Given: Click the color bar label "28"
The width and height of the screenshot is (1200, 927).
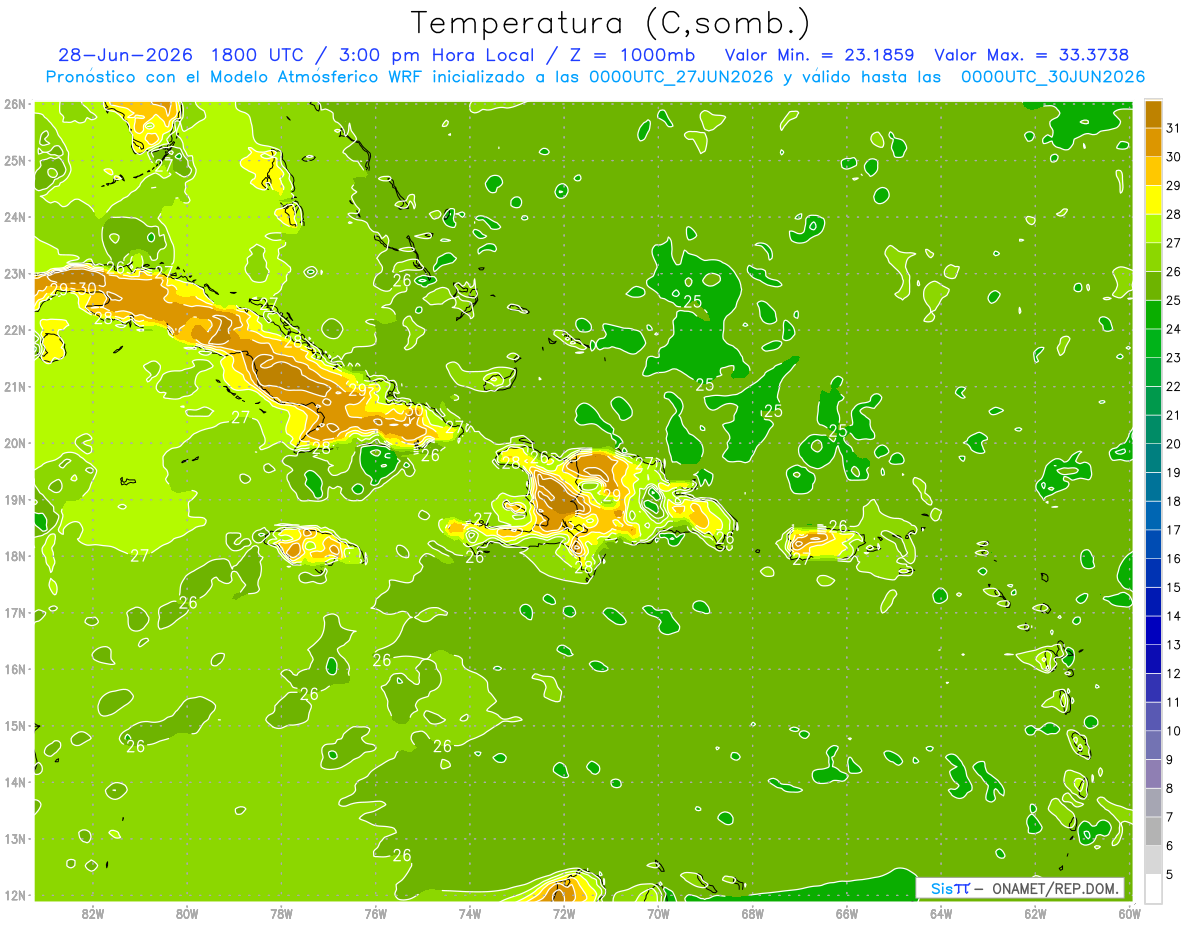Looking at the screenshot, I should pos(1173,214).
